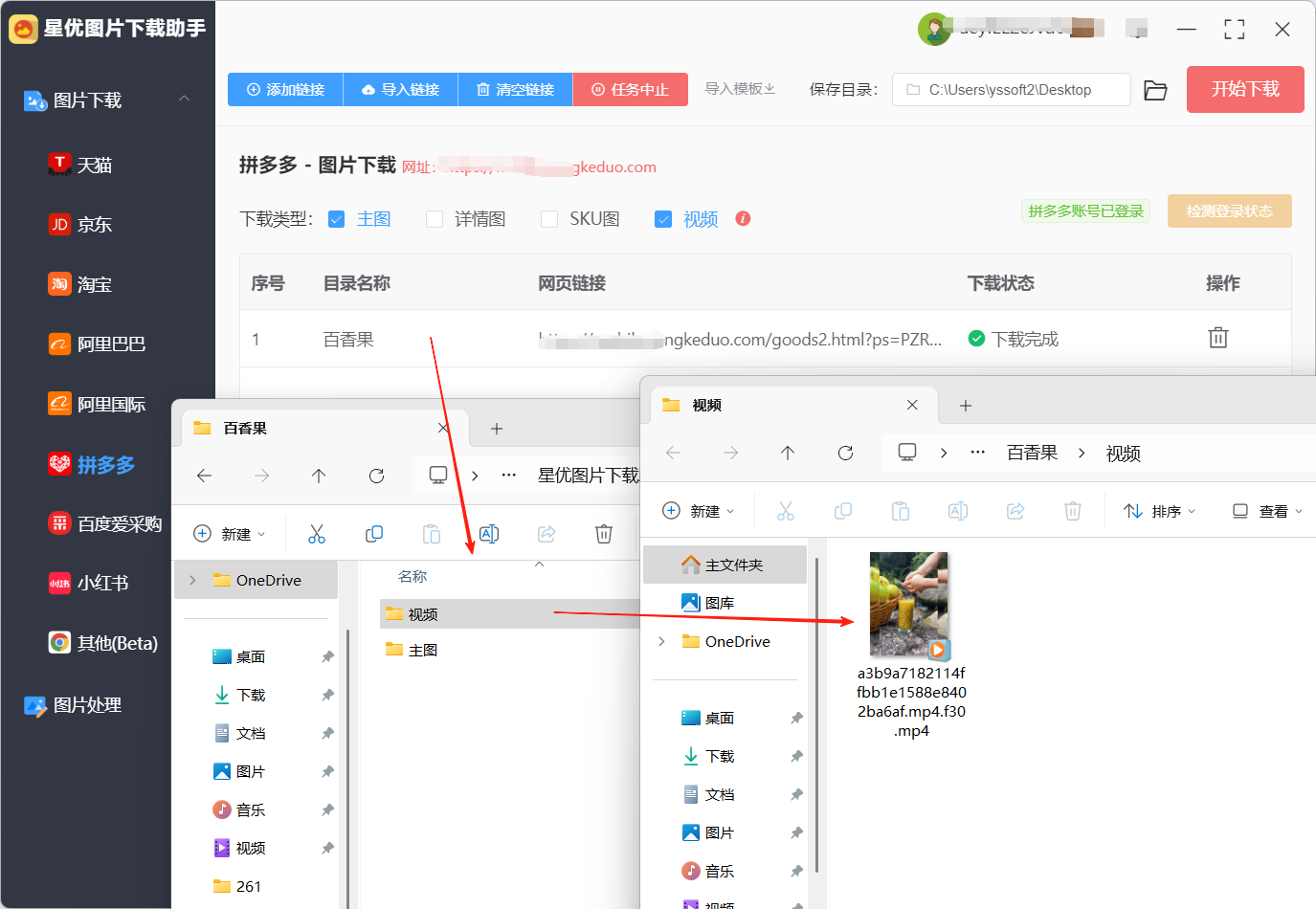Click the save directory path field
Image resolution: width=1316 pixels, height=909 pixels.
(1012, 90)
